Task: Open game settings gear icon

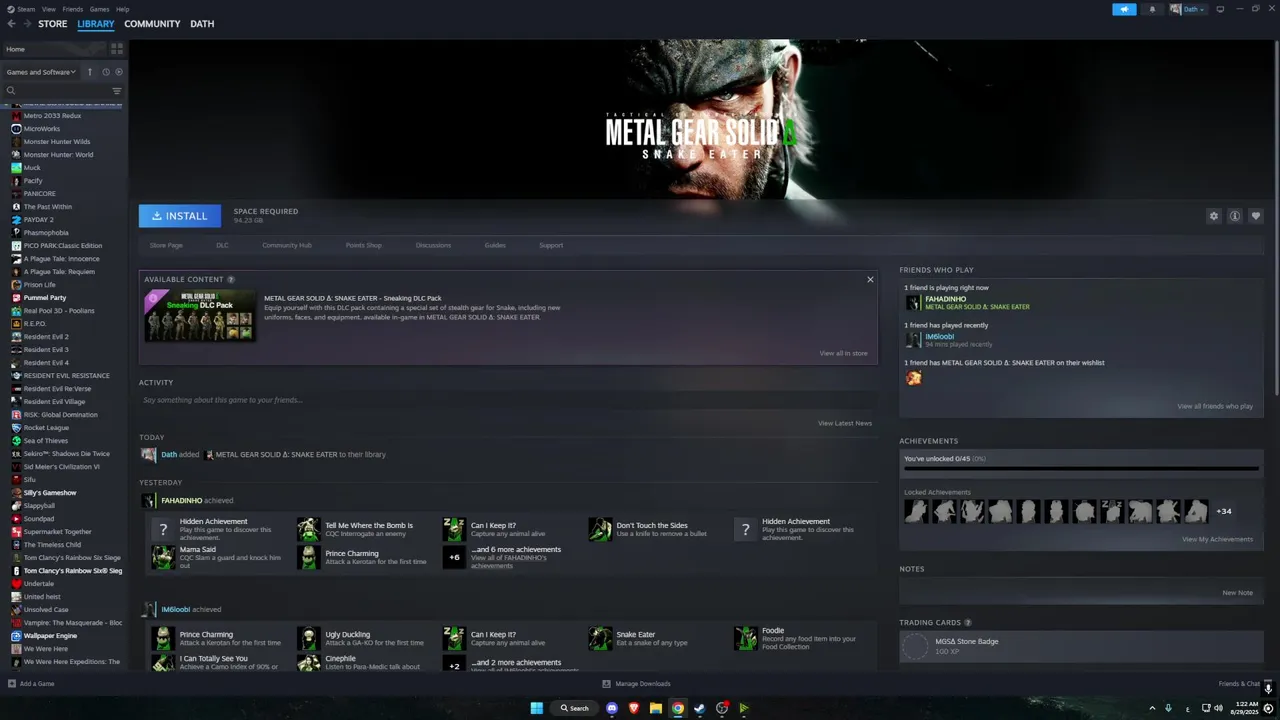Action: coord(1214,216)
